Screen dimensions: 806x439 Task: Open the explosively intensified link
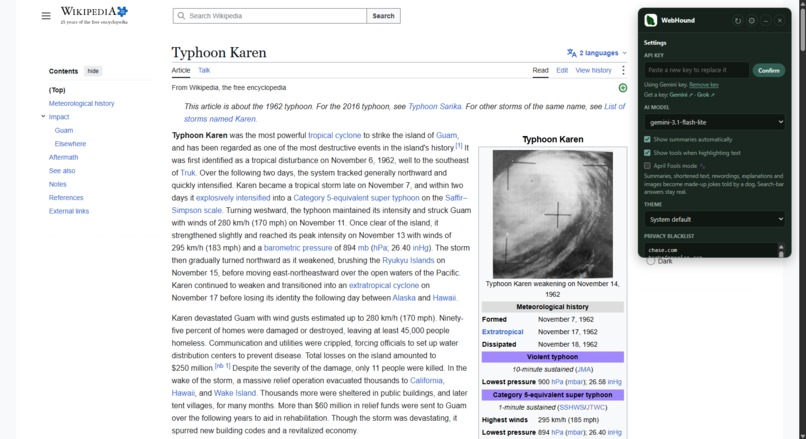[x=233, y=198]
